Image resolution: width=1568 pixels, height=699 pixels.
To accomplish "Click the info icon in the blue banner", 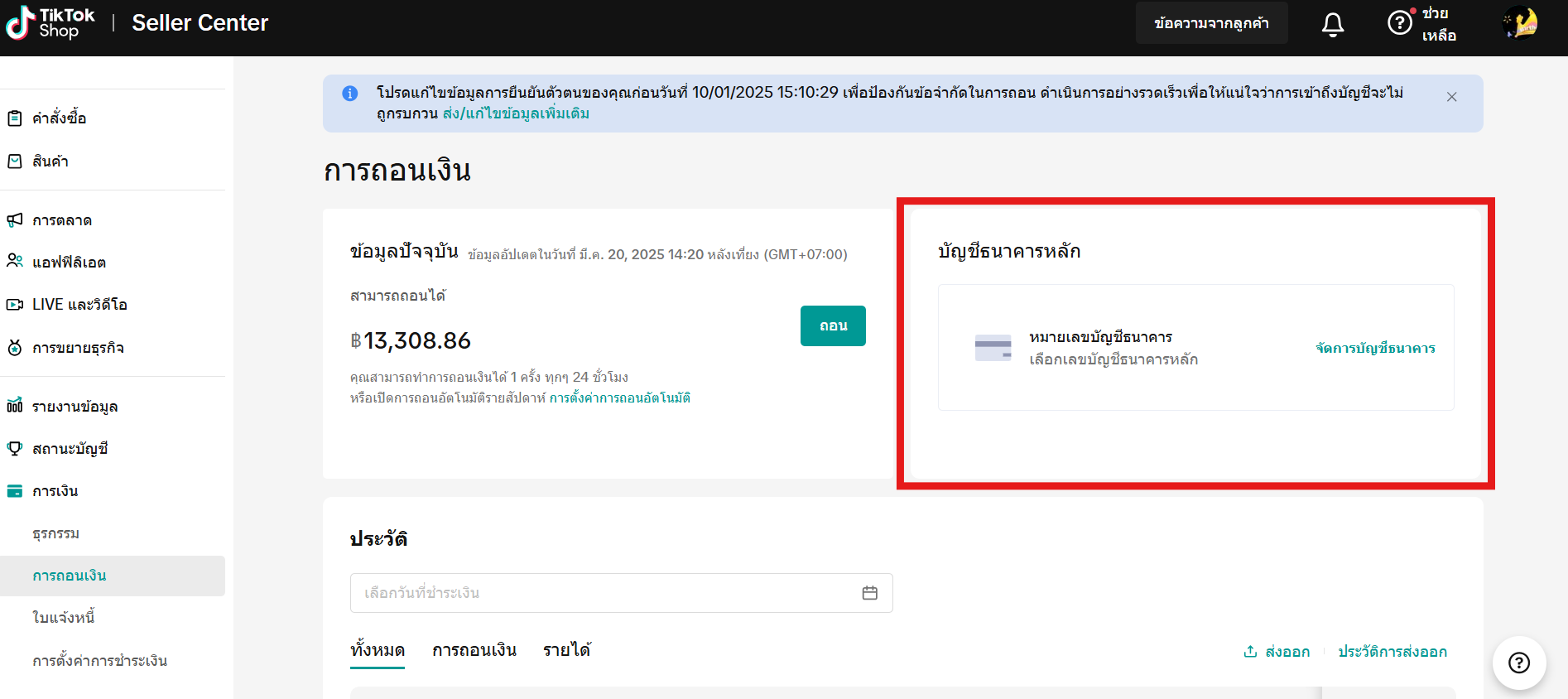I will pyautogui.click(x=350, y=94).
